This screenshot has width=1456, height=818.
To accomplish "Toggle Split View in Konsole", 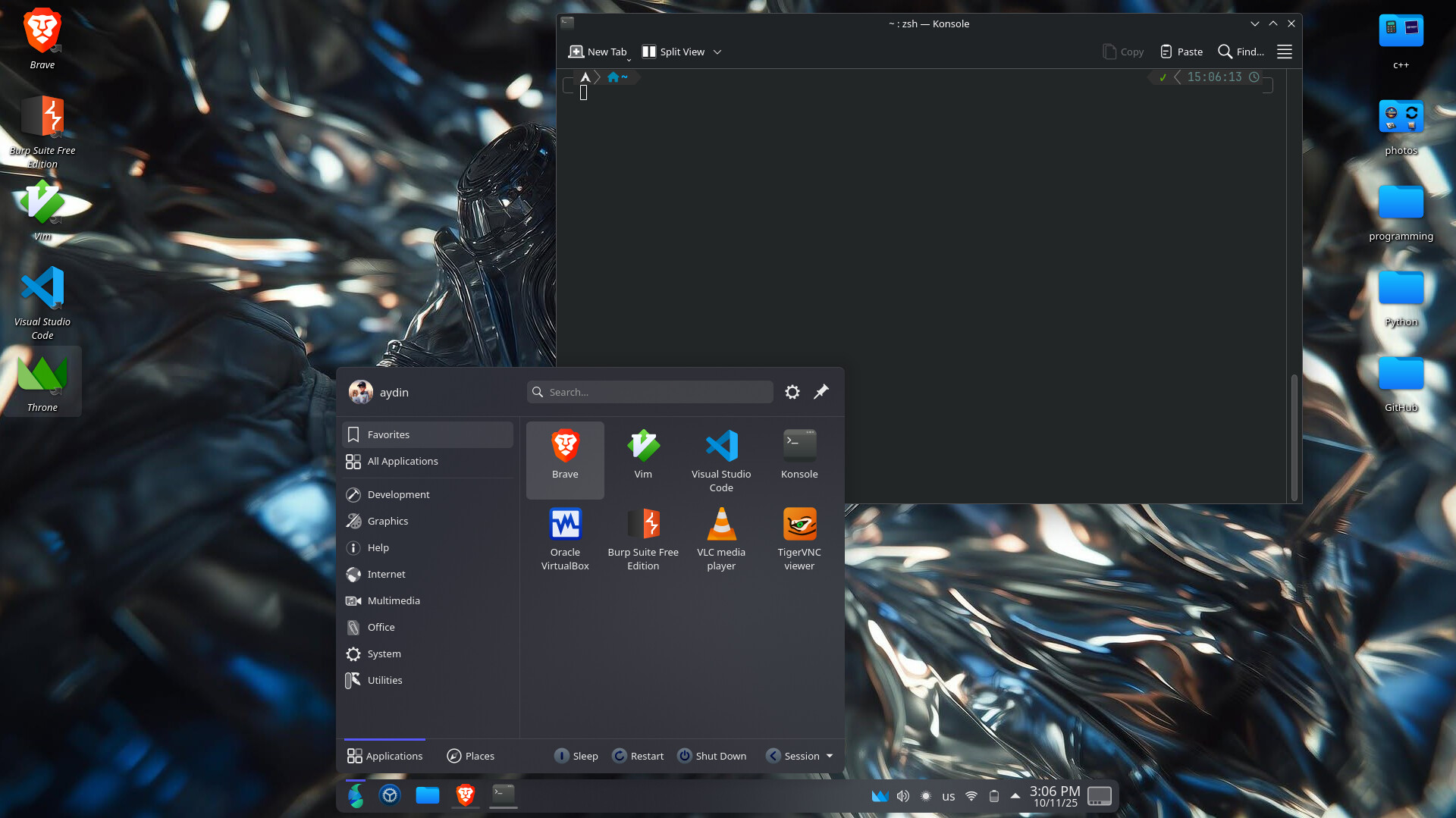I will tap(673, 52).
